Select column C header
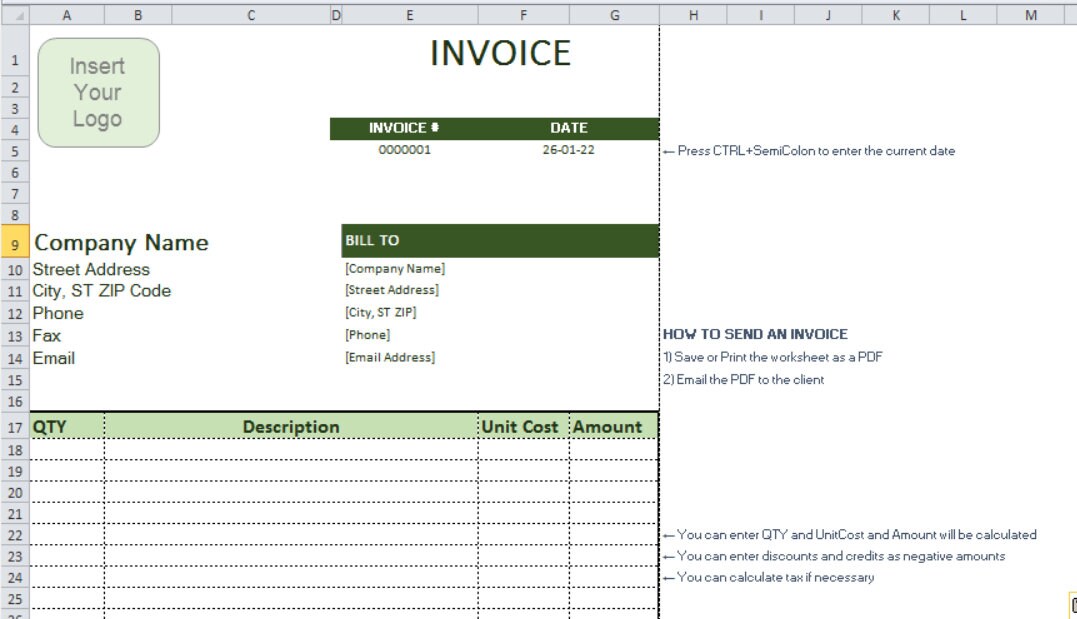Viewport: 1077px width, 619px height. tap(251, 15)
